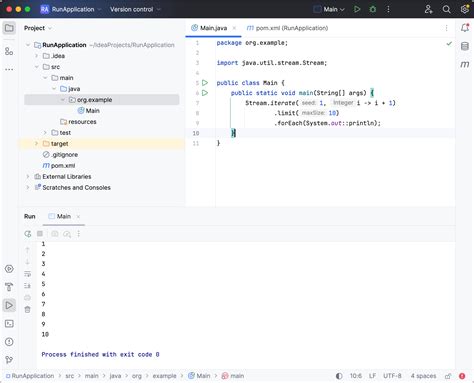This screenshot has width=474, height=383.
Task: Click the red error indicator in status bar
Action: [462, 376]
